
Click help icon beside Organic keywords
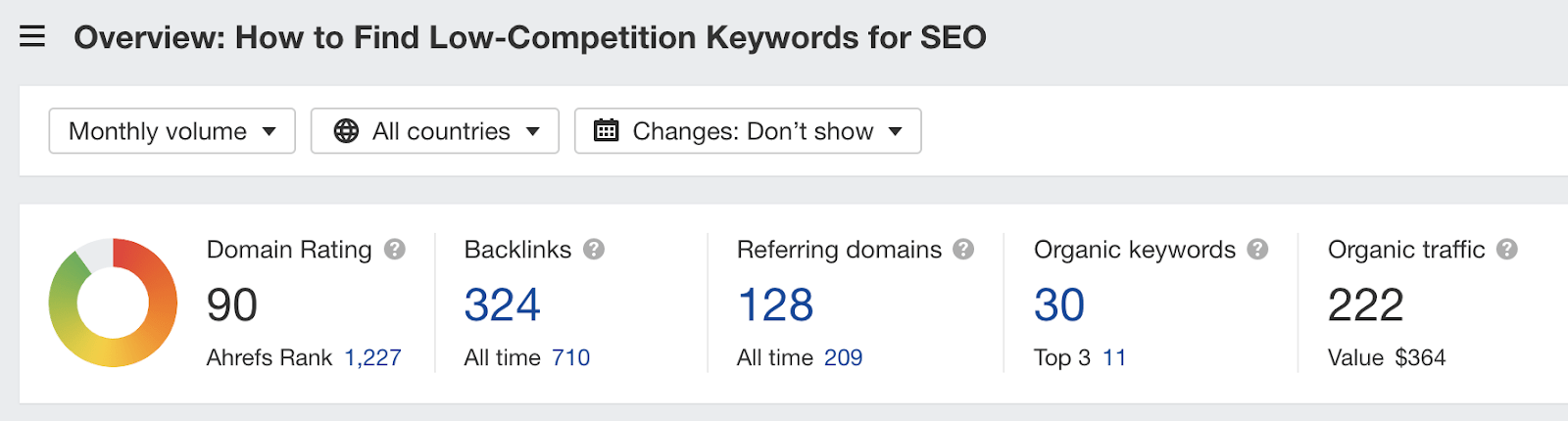(x=1258, y=250)
